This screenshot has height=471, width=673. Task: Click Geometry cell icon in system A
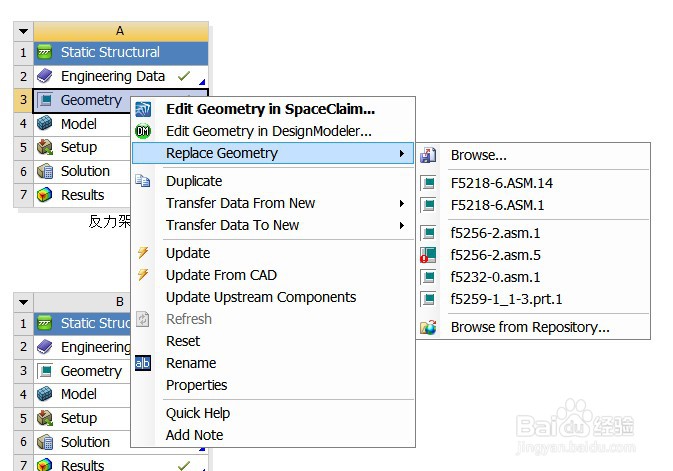coord(45,100)
